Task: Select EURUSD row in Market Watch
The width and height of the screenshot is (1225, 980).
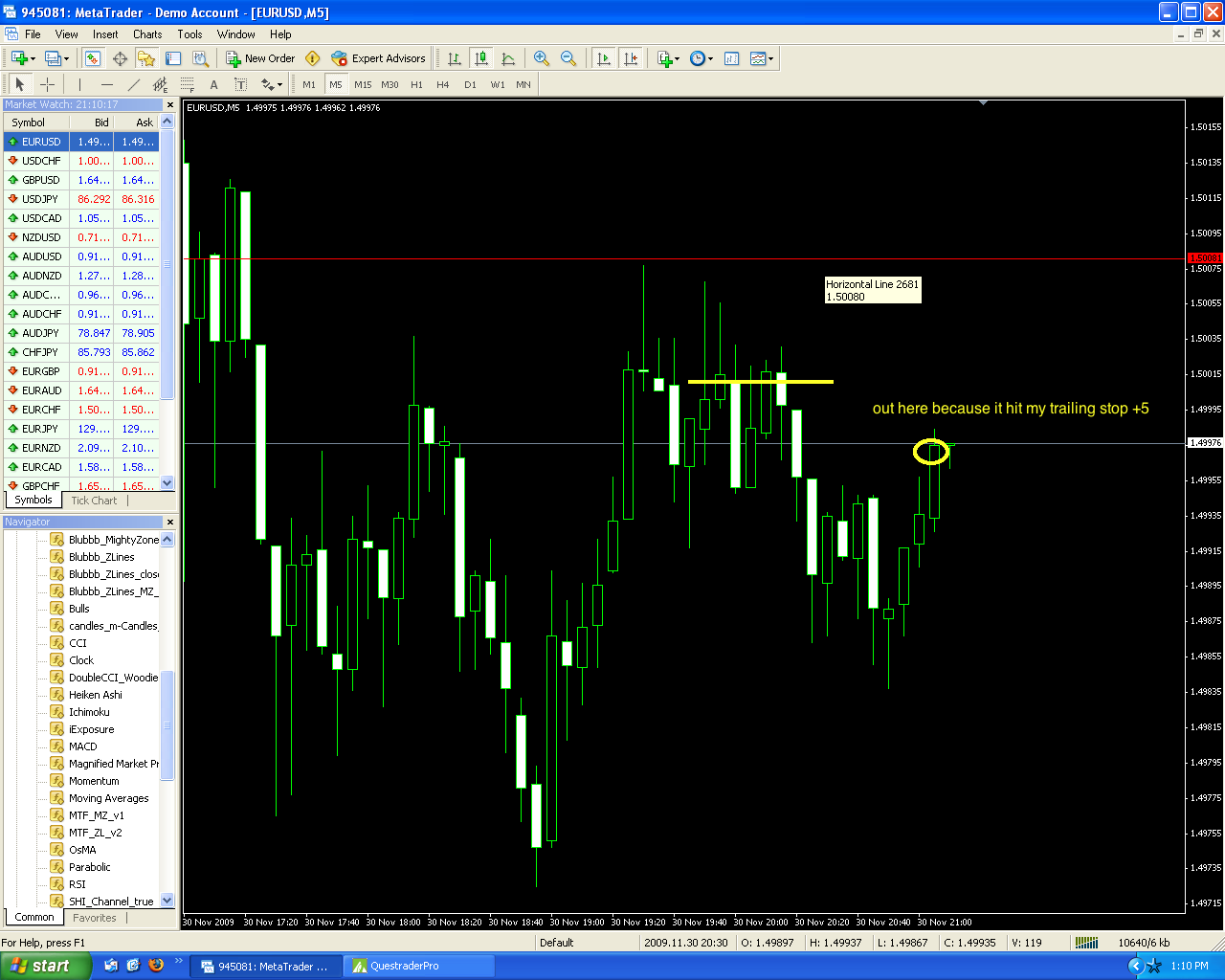Action: [81, 142]
